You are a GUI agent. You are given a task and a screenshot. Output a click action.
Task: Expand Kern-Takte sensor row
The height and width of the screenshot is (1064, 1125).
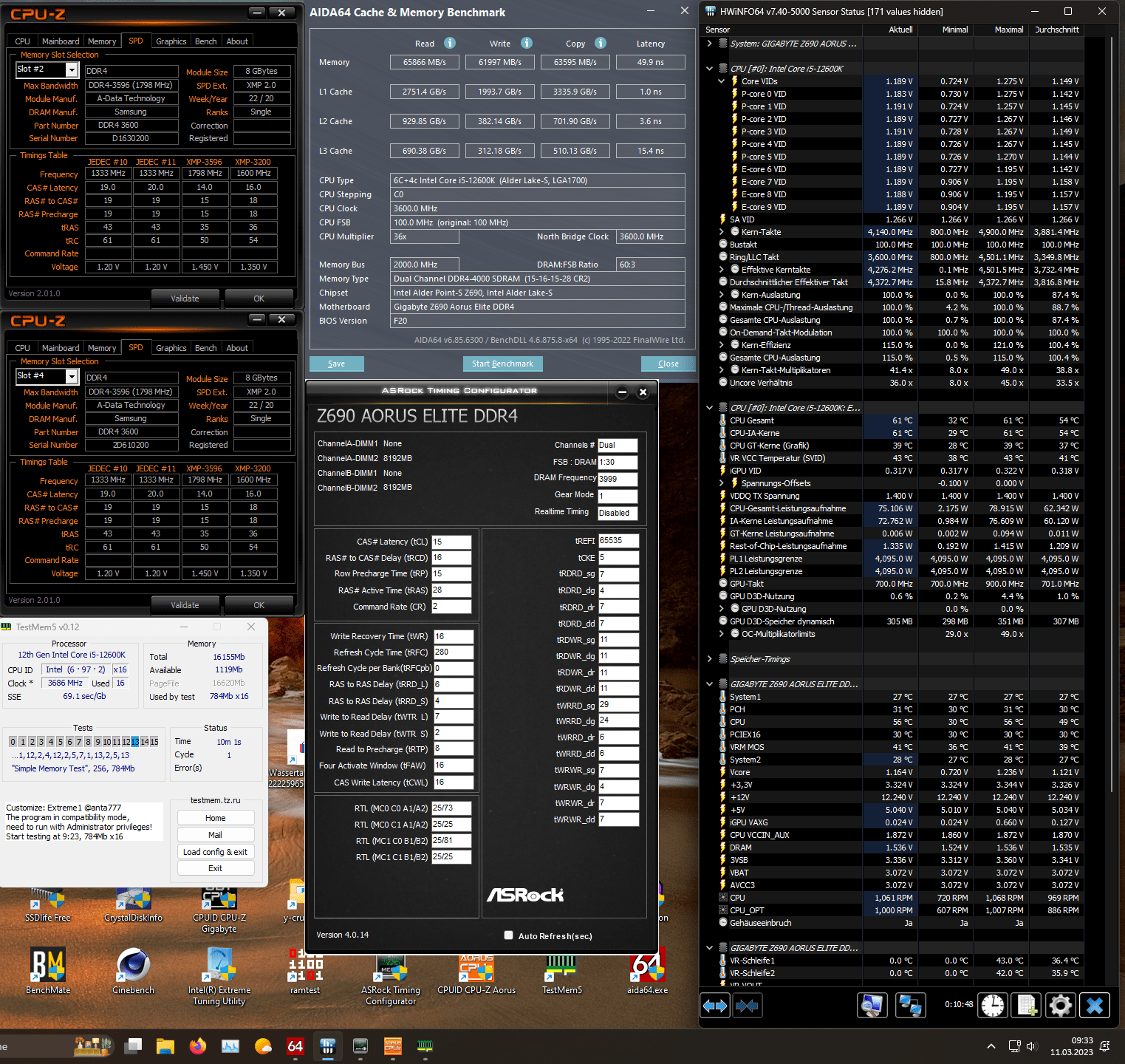point(722,232)
